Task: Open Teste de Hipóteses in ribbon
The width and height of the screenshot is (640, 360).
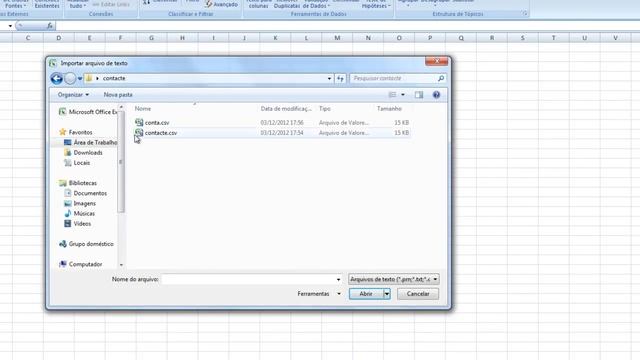Action: pyautogui.click(x=376, y=3)
